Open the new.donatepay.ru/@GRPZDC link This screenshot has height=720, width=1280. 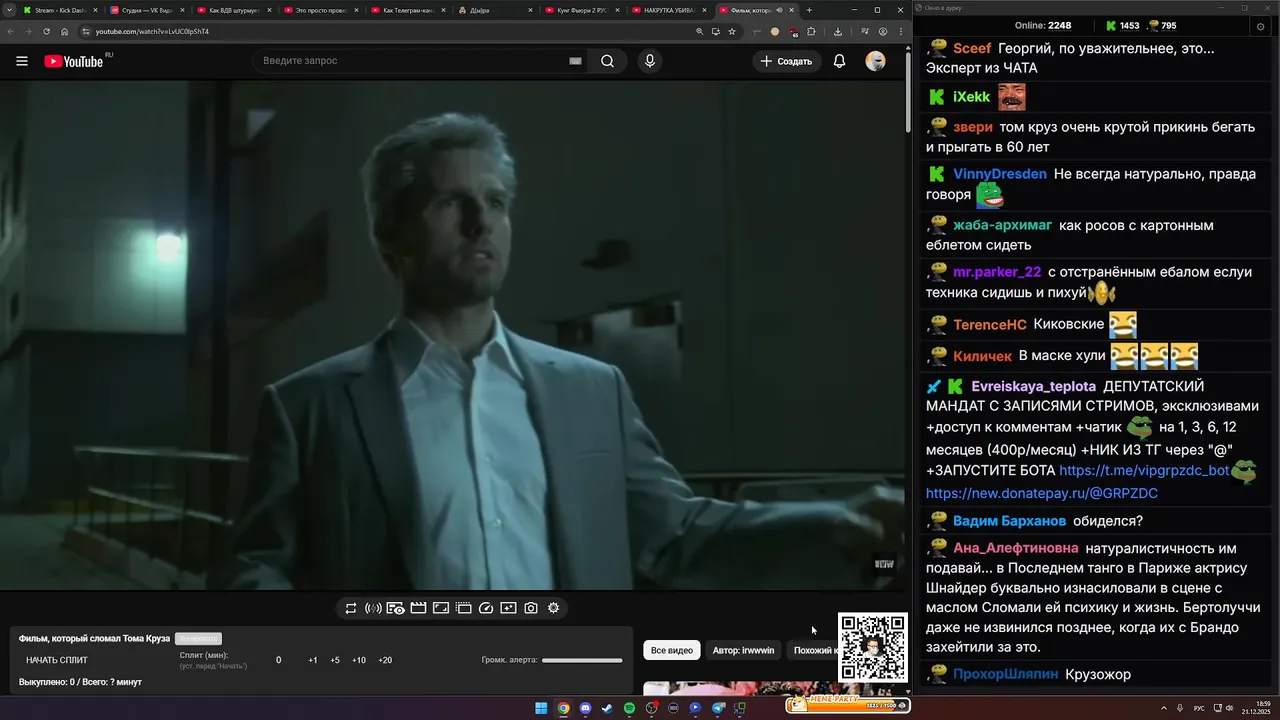(x=1042, y=493)
